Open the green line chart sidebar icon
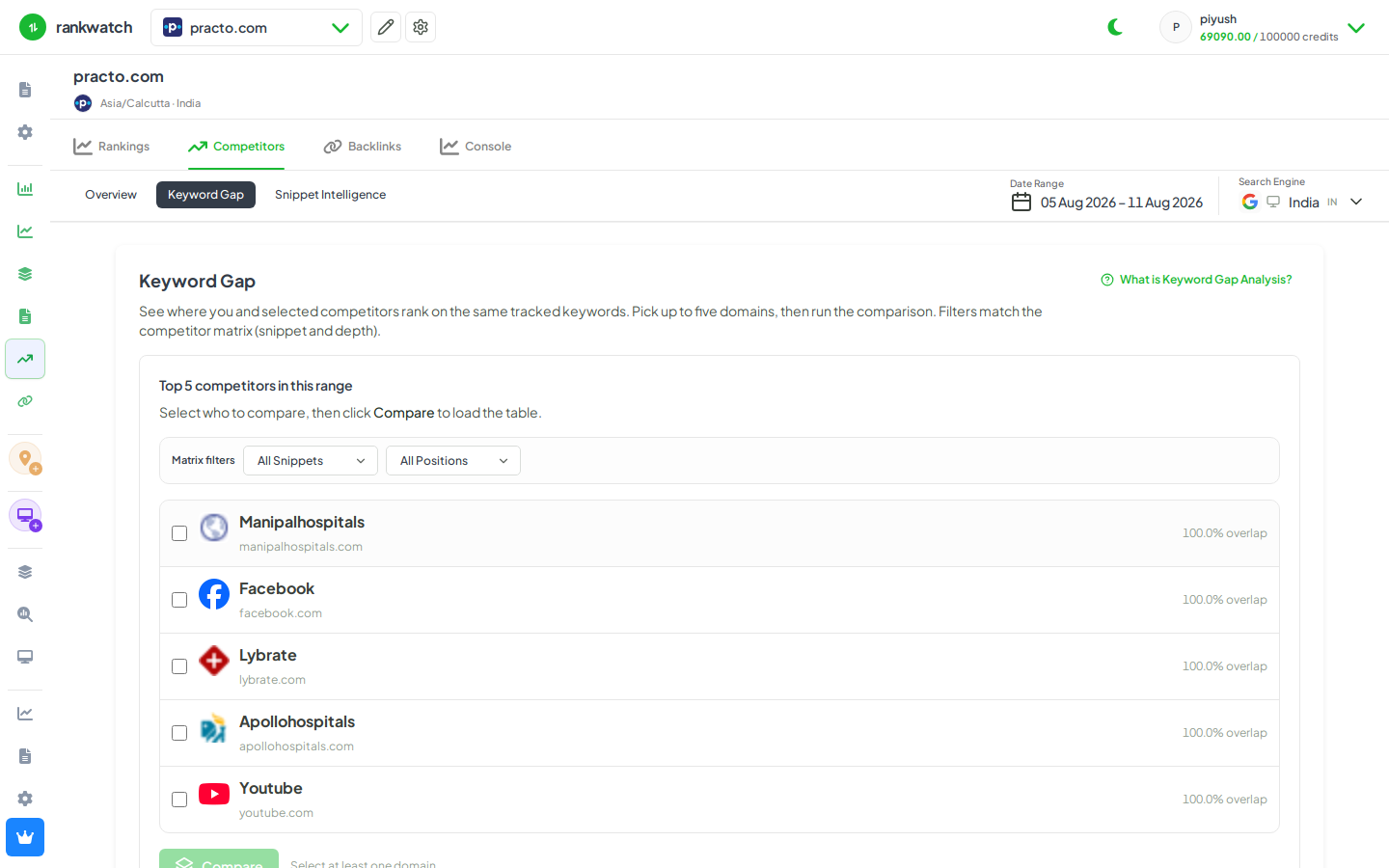 (x=25, y=231)
